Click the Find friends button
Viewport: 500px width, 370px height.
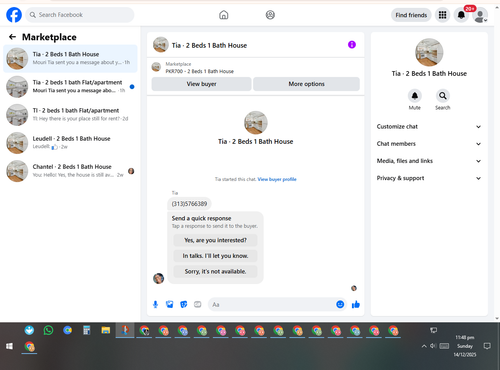pyautogui.click(x=411, y=15)
